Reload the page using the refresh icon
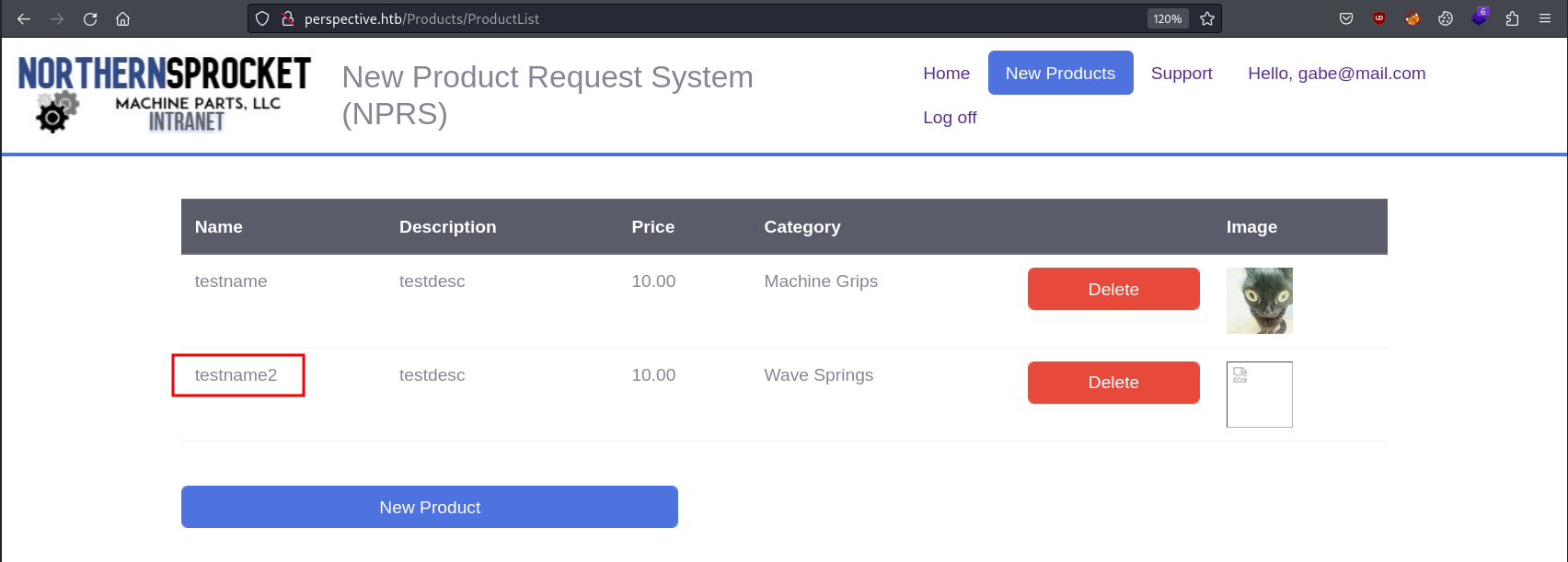1568x562 pixels. coord(90,18)
